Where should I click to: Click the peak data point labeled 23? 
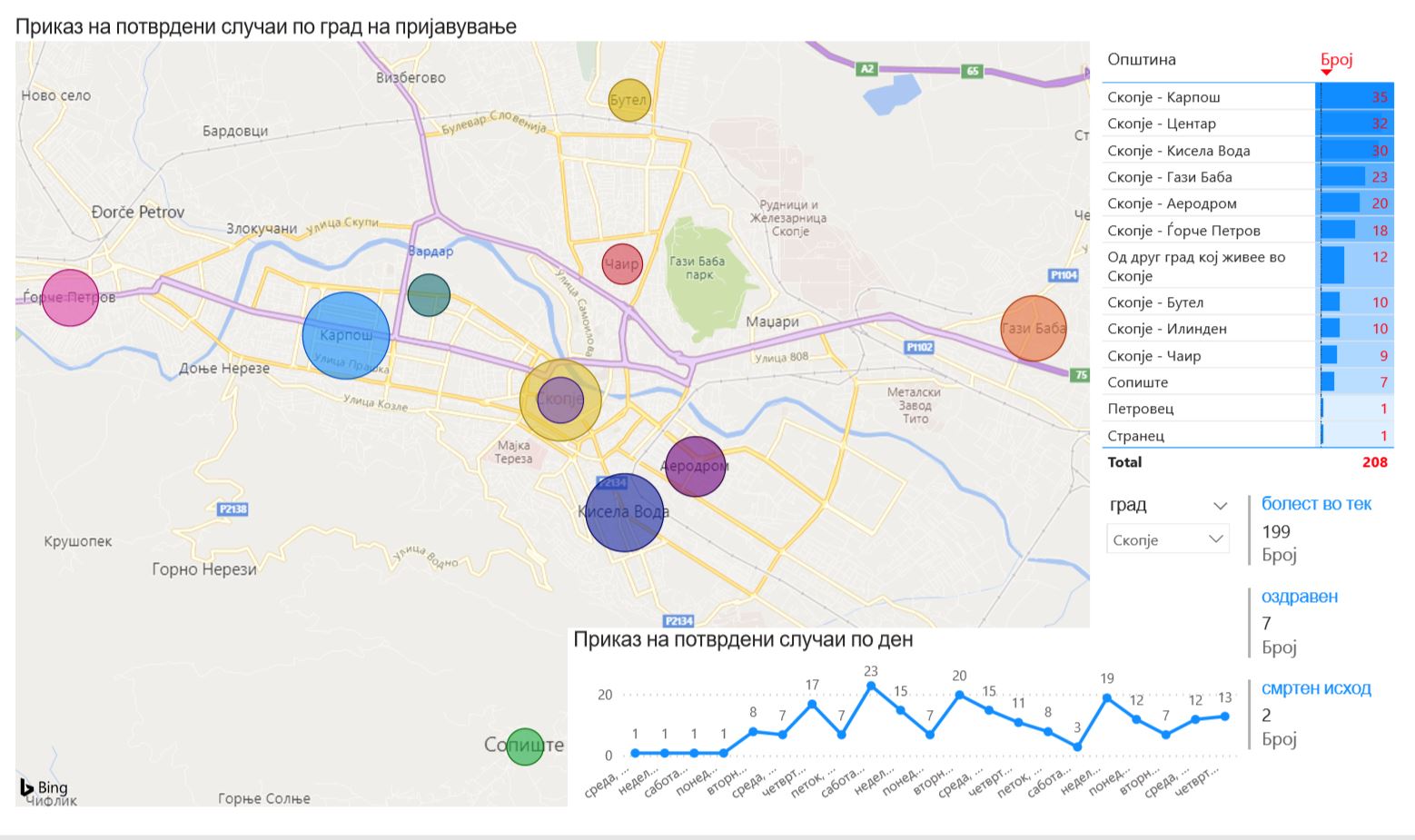(x=871, y=687)
